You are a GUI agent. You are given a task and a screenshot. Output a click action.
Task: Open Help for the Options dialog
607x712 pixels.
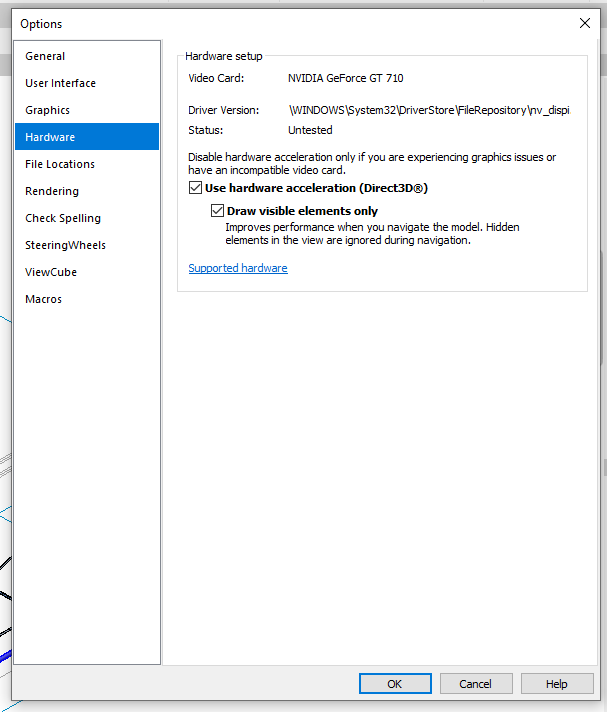point(557,683)
